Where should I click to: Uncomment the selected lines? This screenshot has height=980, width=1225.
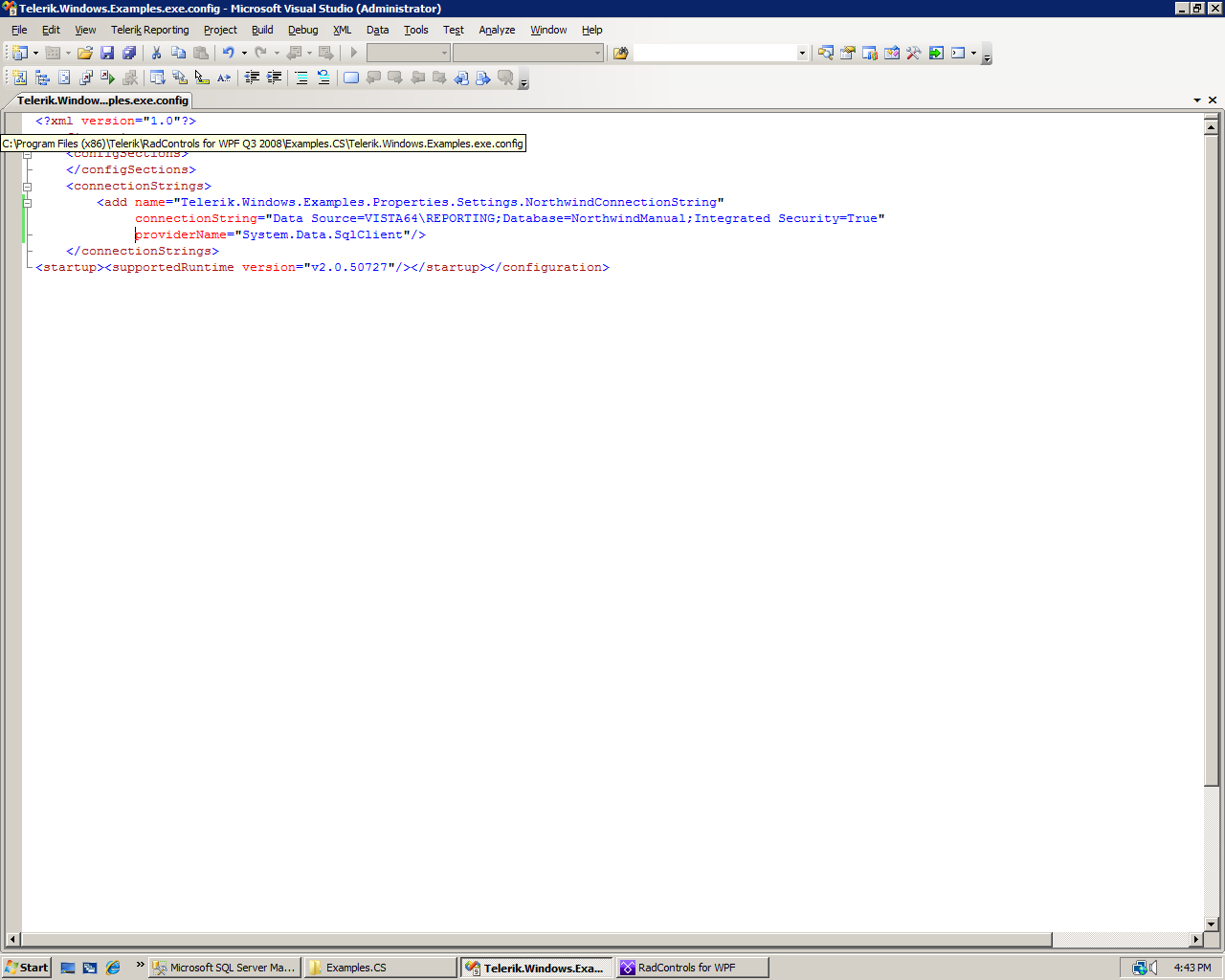(x=323, y=78)
